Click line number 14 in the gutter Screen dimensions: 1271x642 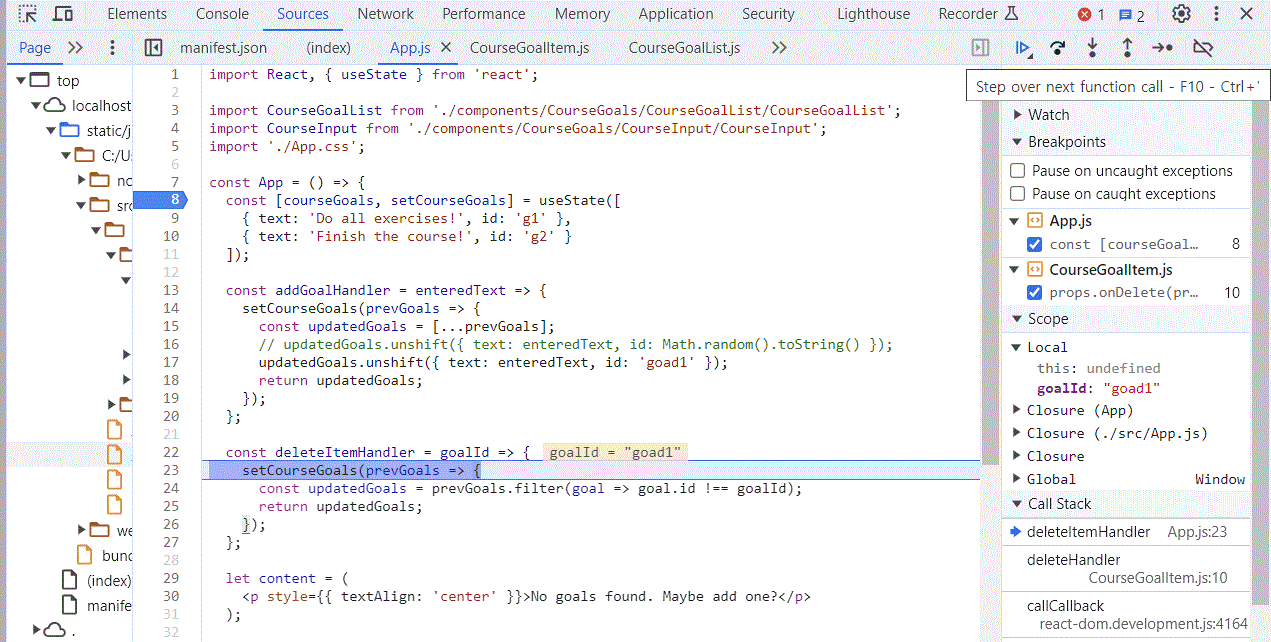pos(170,308)
